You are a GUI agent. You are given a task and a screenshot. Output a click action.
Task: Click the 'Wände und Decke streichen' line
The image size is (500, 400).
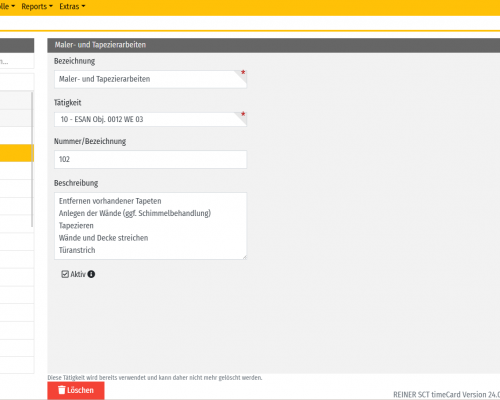coord(103,238)
